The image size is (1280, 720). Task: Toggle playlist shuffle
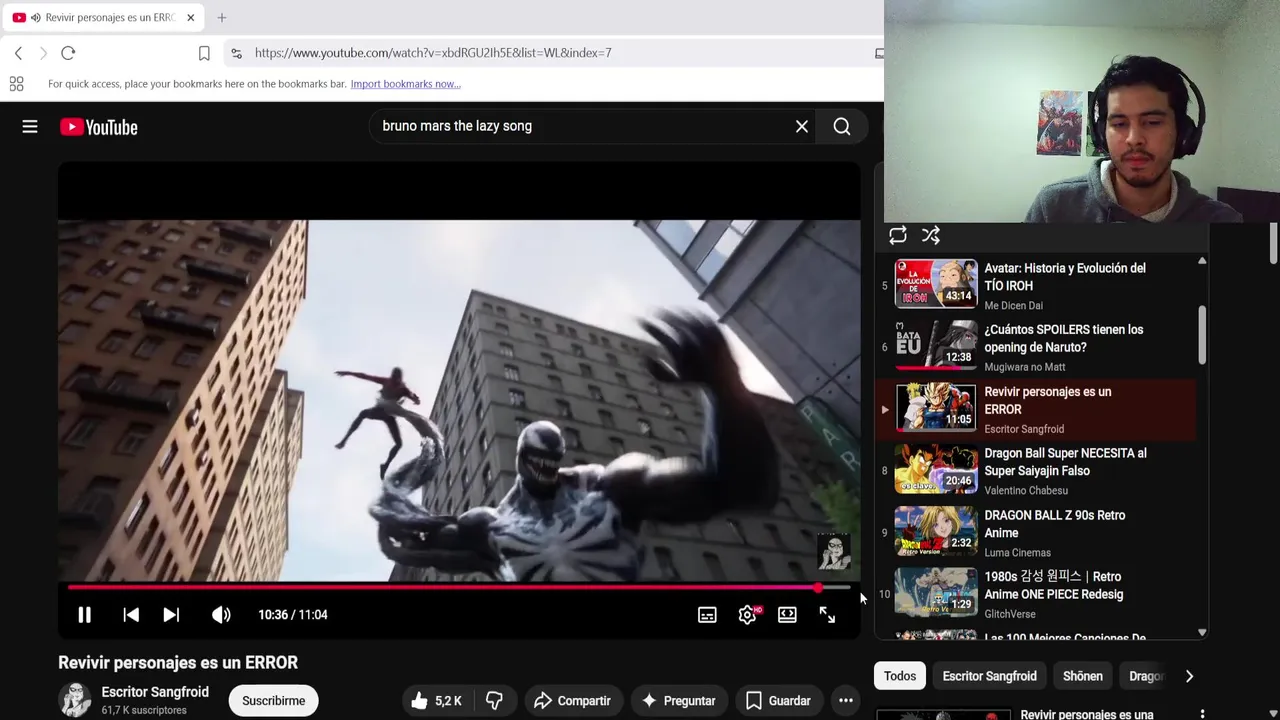pyautogui.click(x=931, y=235)
